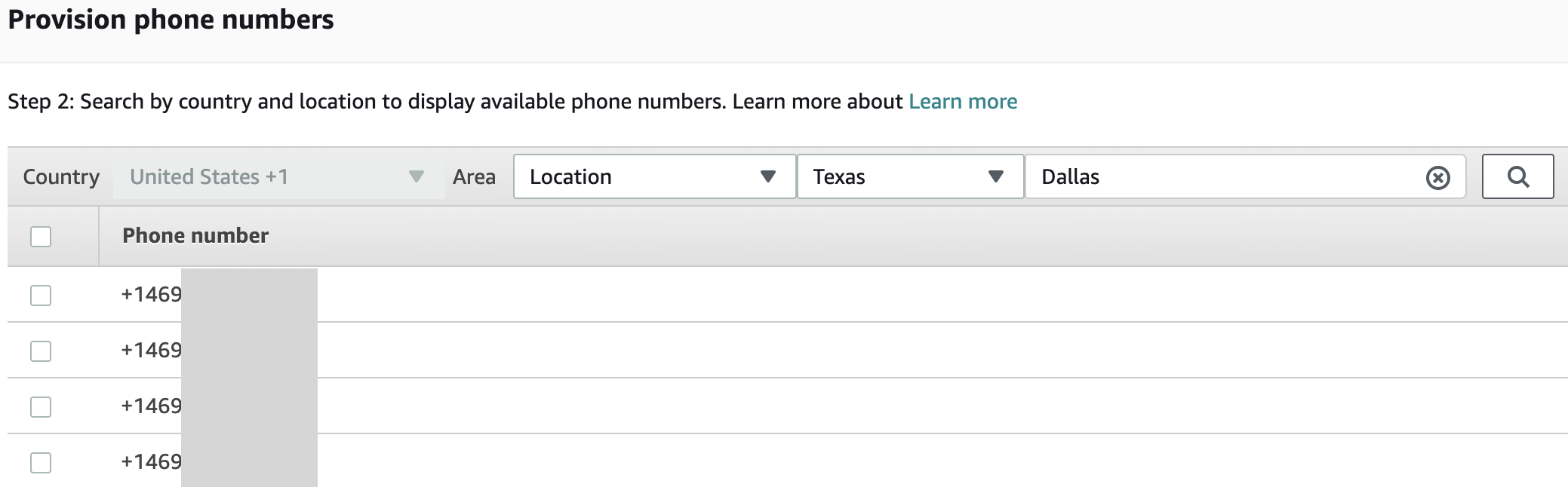Select the third +1469 phone number text
1568x487 pixels.
151,406
